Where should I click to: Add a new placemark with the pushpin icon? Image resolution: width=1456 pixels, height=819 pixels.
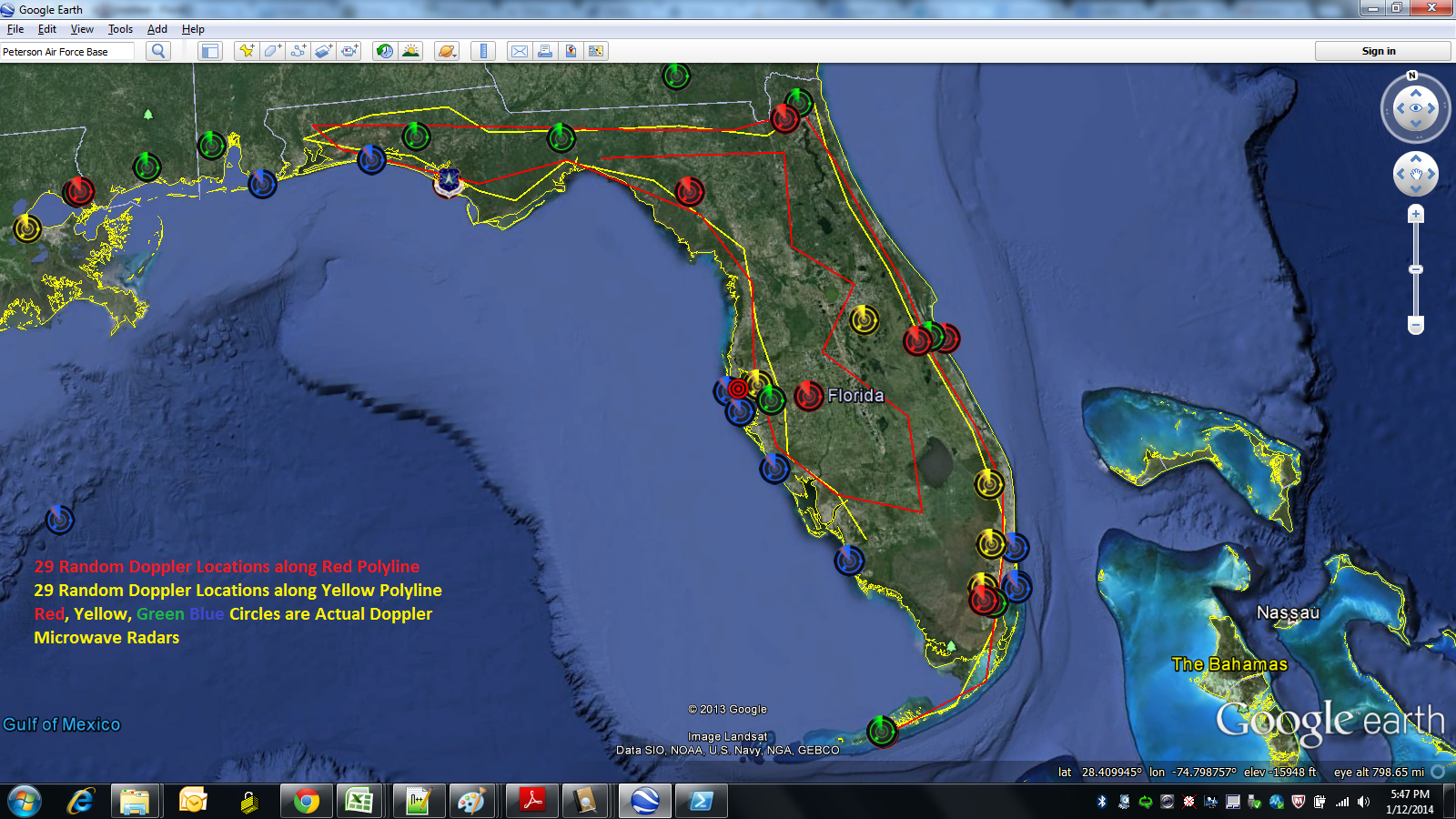(x=246, y=51)
